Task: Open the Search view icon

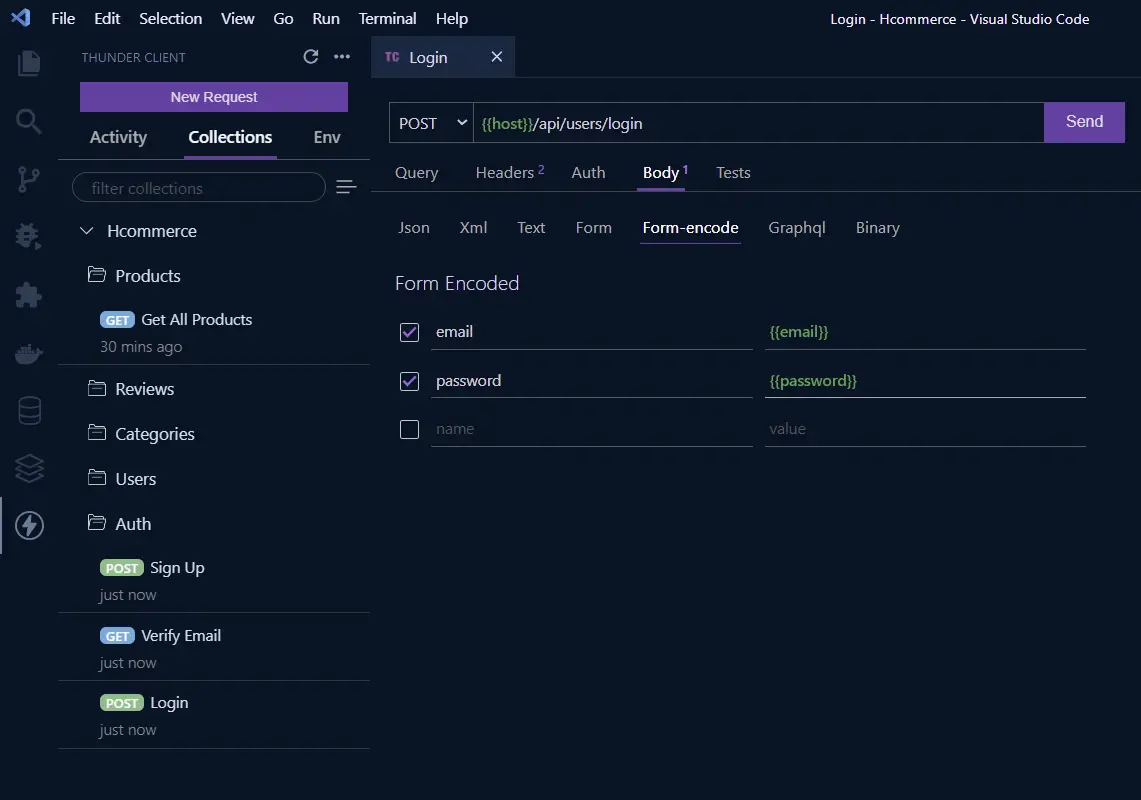Action: coord(28,121)
